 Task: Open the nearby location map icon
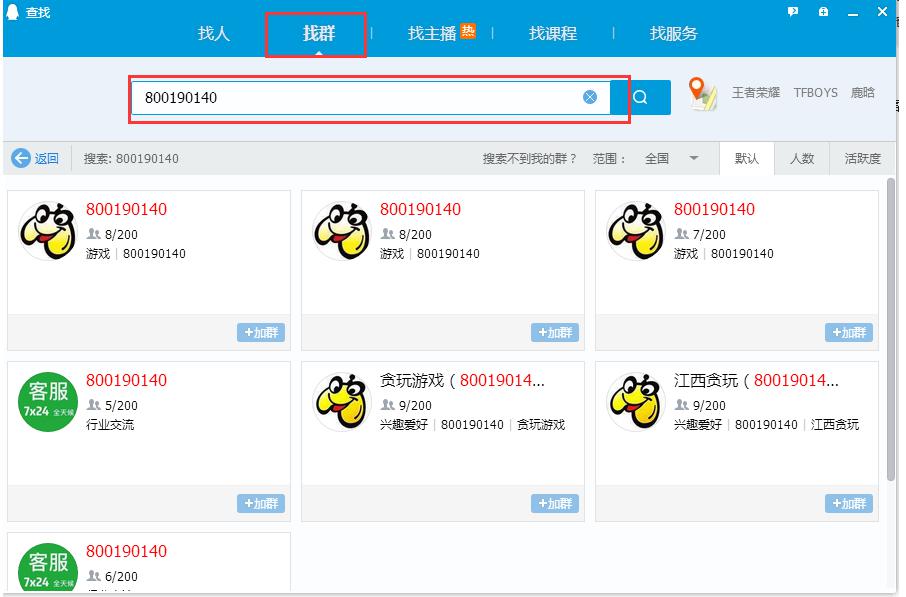point(703,94)
